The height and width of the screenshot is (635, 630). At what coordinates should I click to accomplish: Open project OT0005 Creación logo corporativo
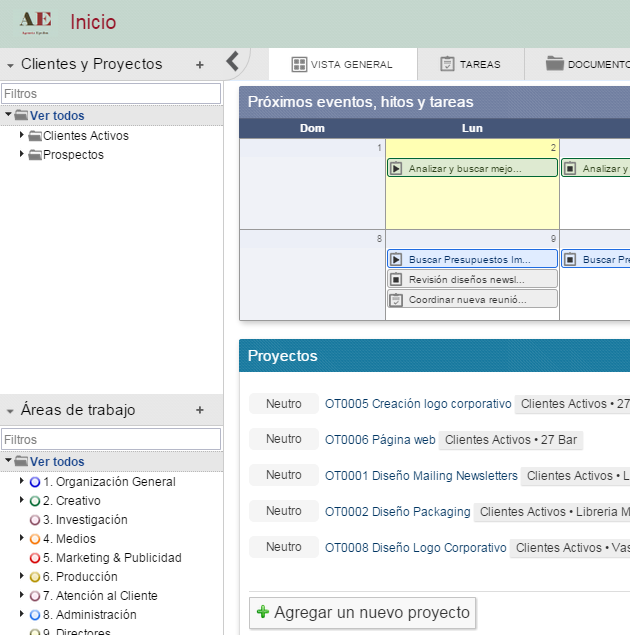tap(418, 404)
